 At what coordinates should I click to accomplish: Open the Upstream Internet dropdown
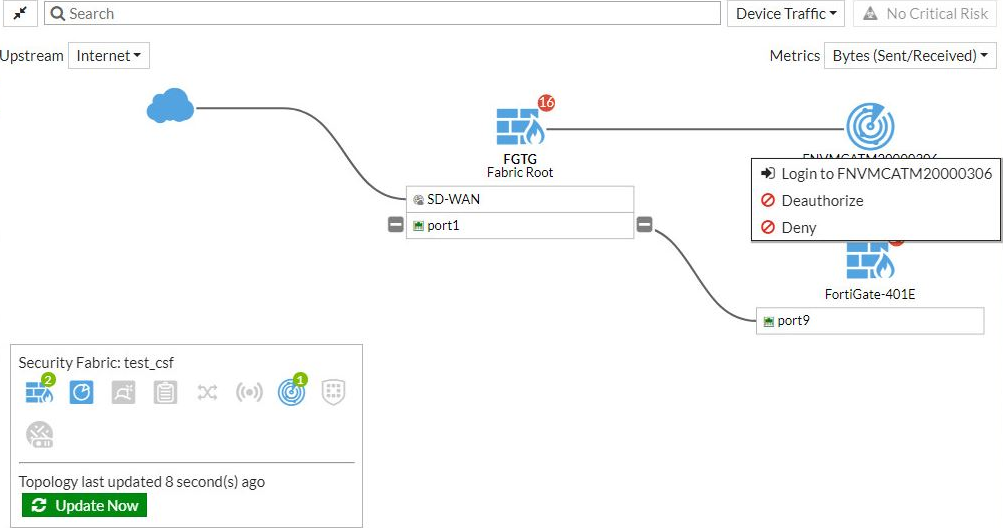click(109, 56)
